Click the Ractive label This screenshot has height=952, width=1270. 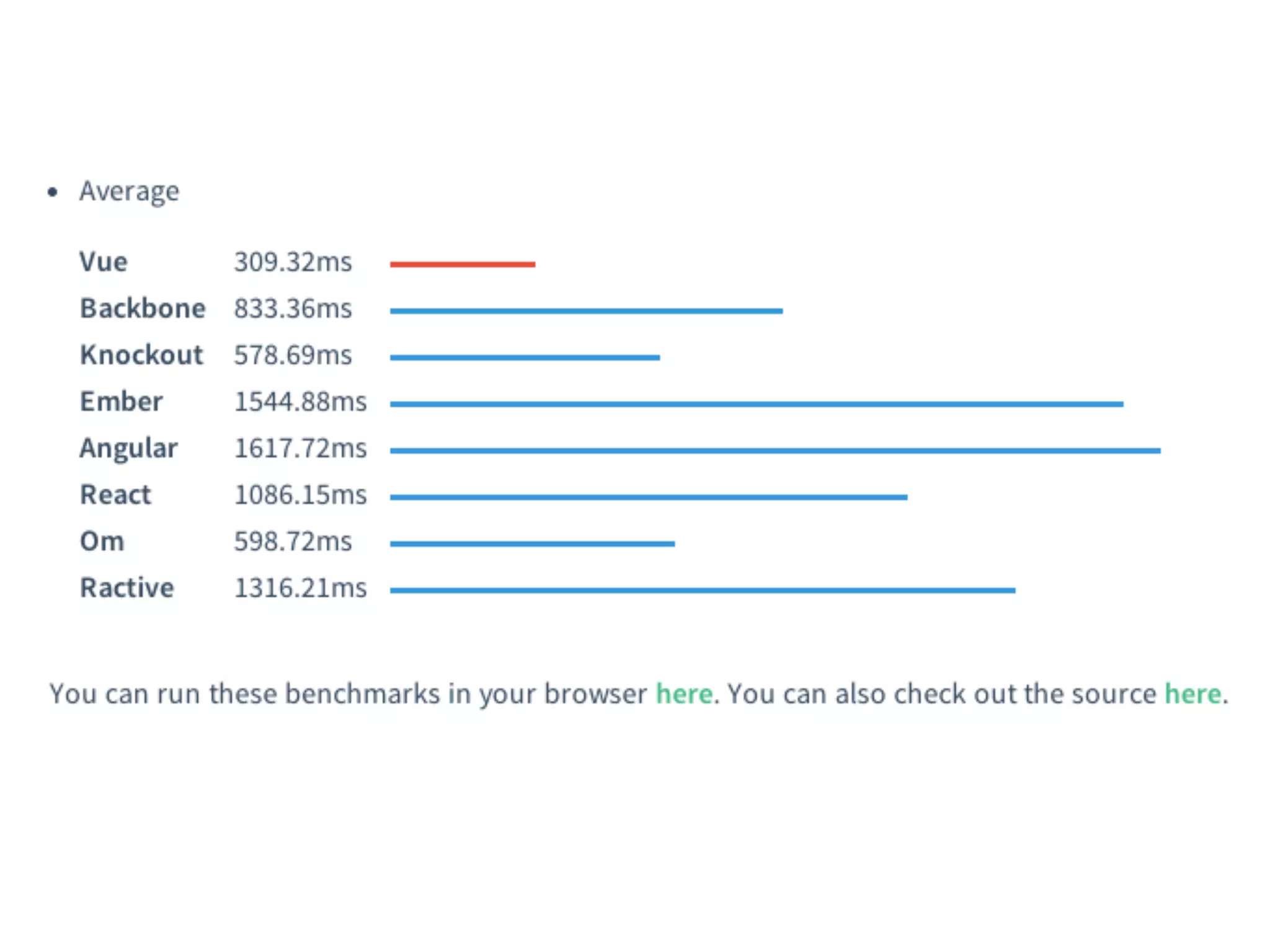[x=127, y=588]
